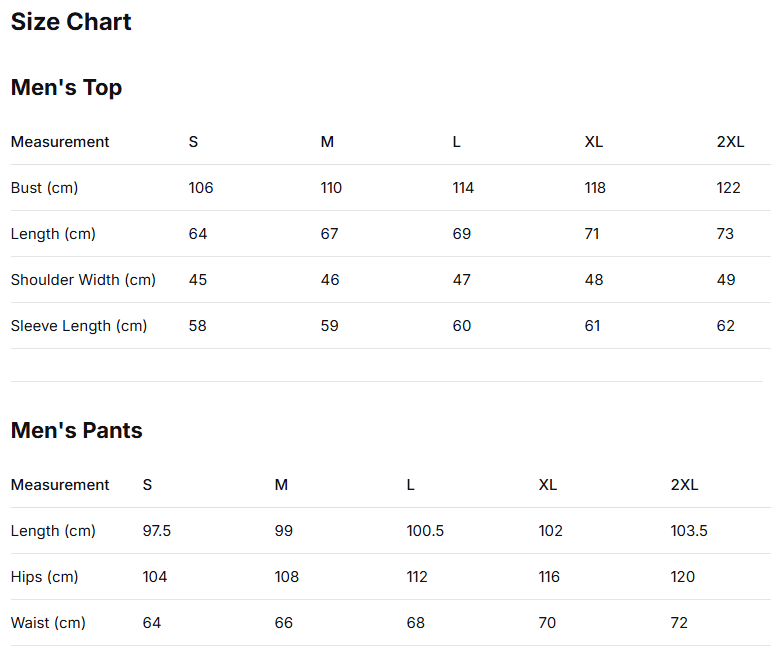
Task: Select the Bust (cm) row label
Action: 44,188
